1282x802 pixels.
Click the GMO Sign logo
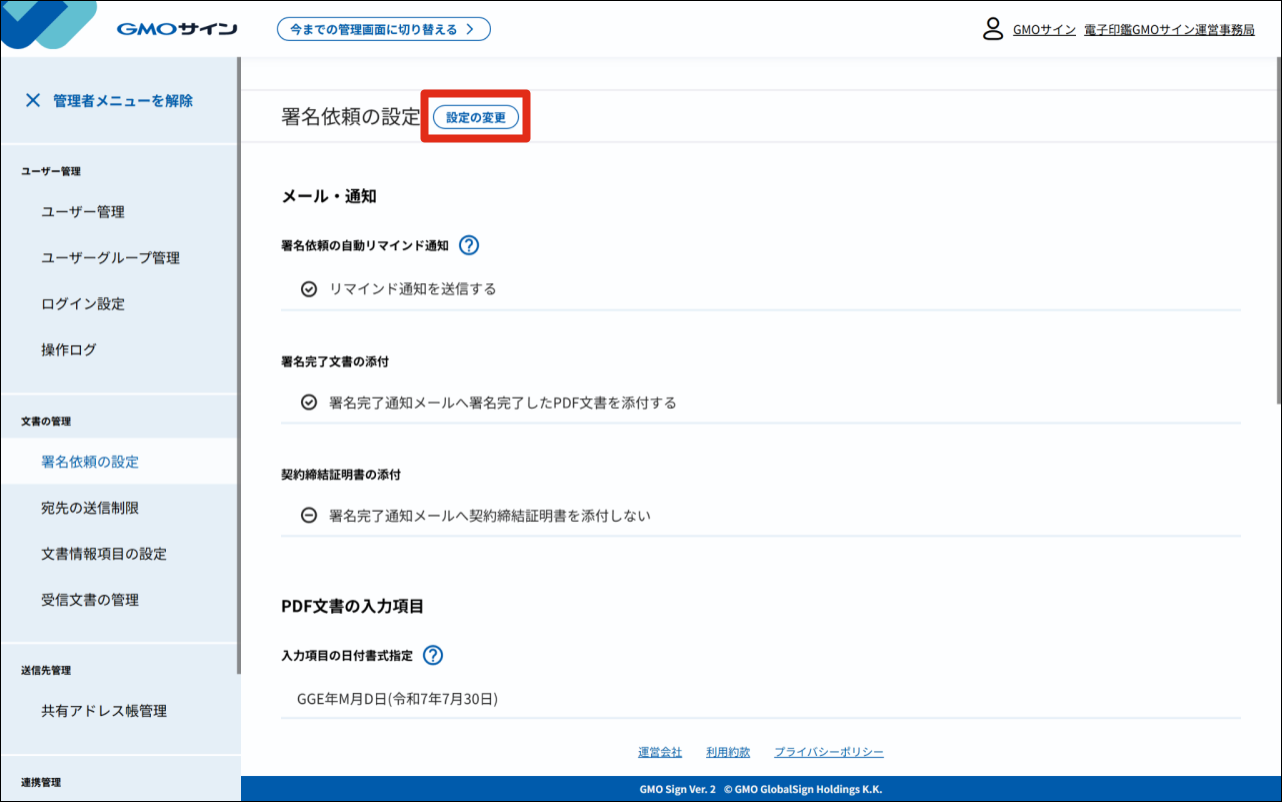(176, 29)
